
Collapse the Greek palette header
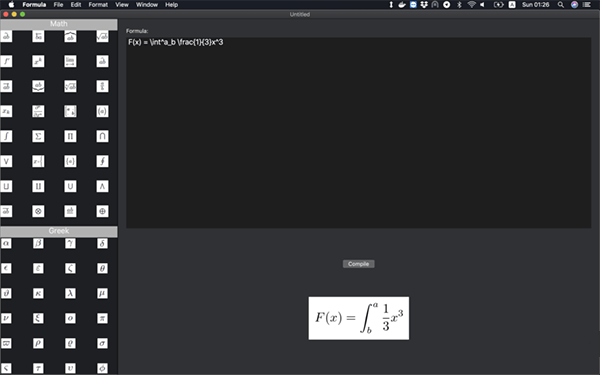pyautogui.click(x=59, y=231)
